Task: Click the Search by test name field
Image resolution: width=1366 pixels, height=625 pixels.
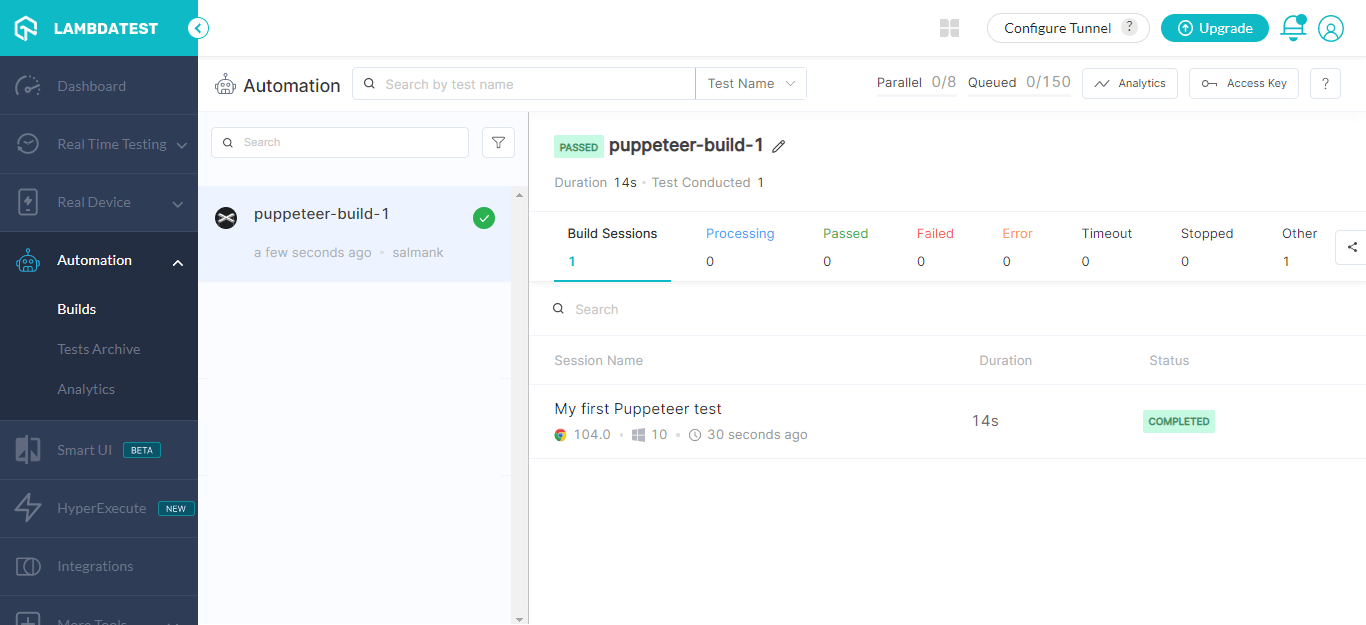Action: [x=535, y=84]
